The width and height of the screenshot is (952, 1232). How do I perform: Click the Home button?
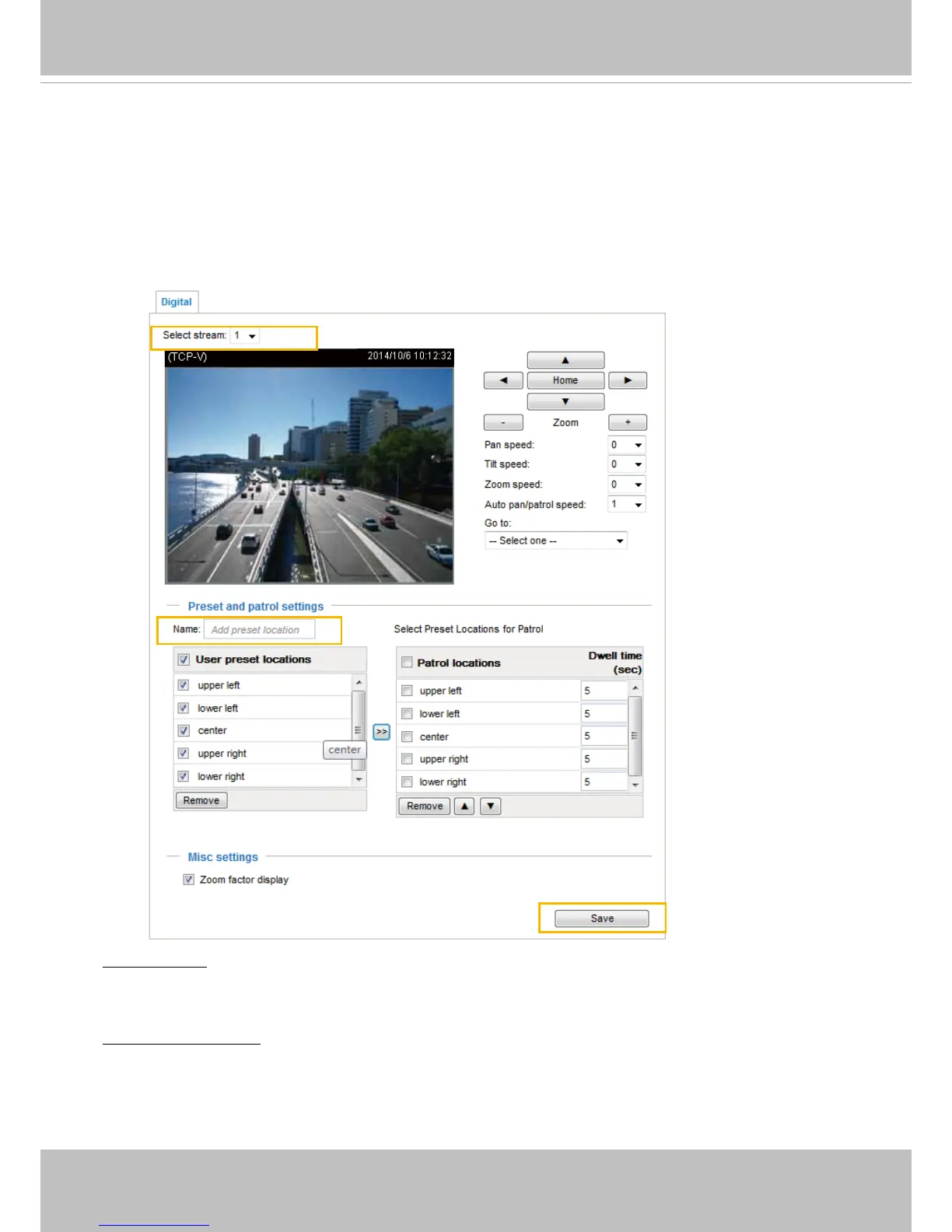tap(565, 380)
